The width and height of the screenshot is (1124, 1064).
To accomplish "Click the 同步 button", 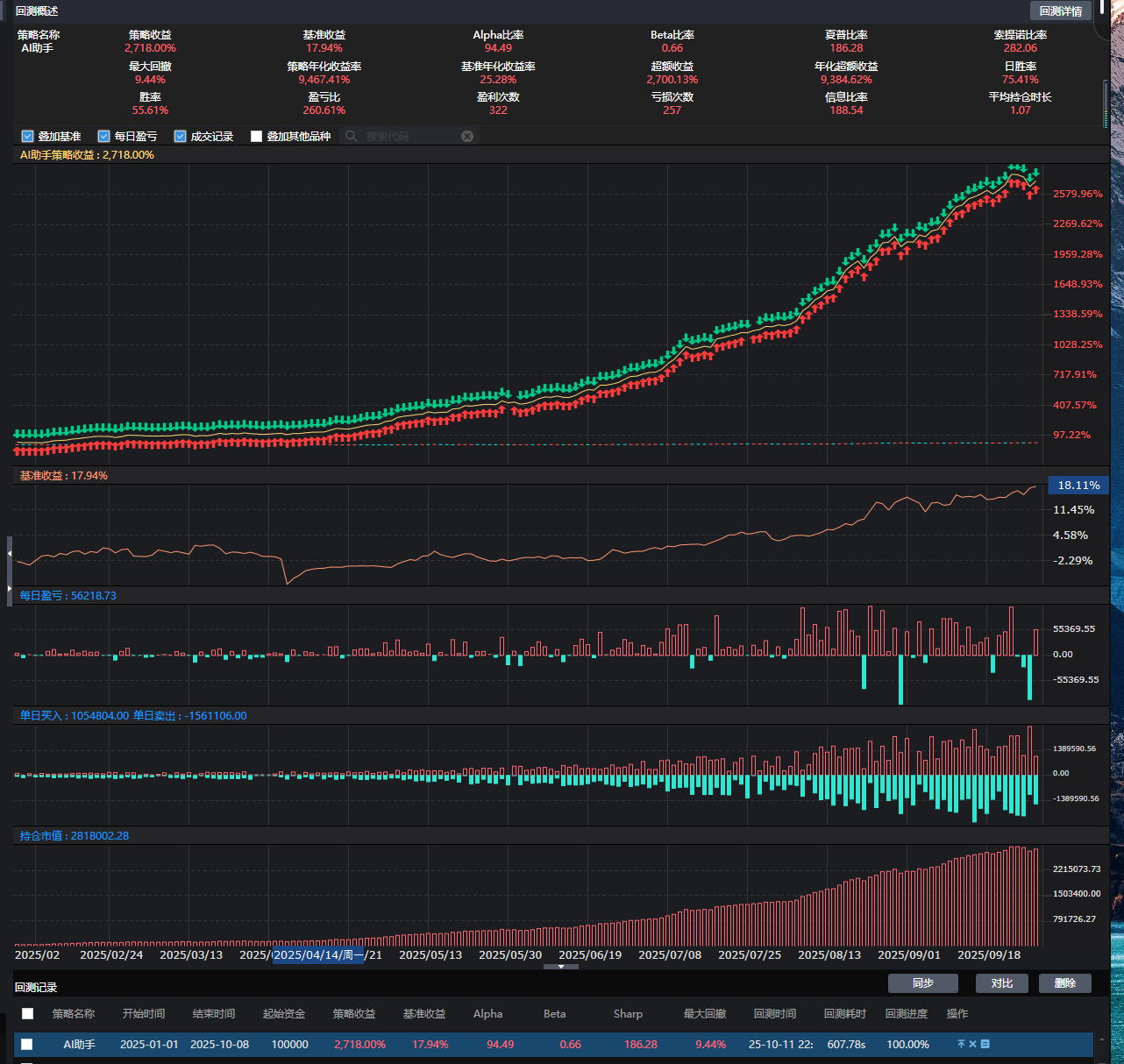I will (x=922, y=982).
